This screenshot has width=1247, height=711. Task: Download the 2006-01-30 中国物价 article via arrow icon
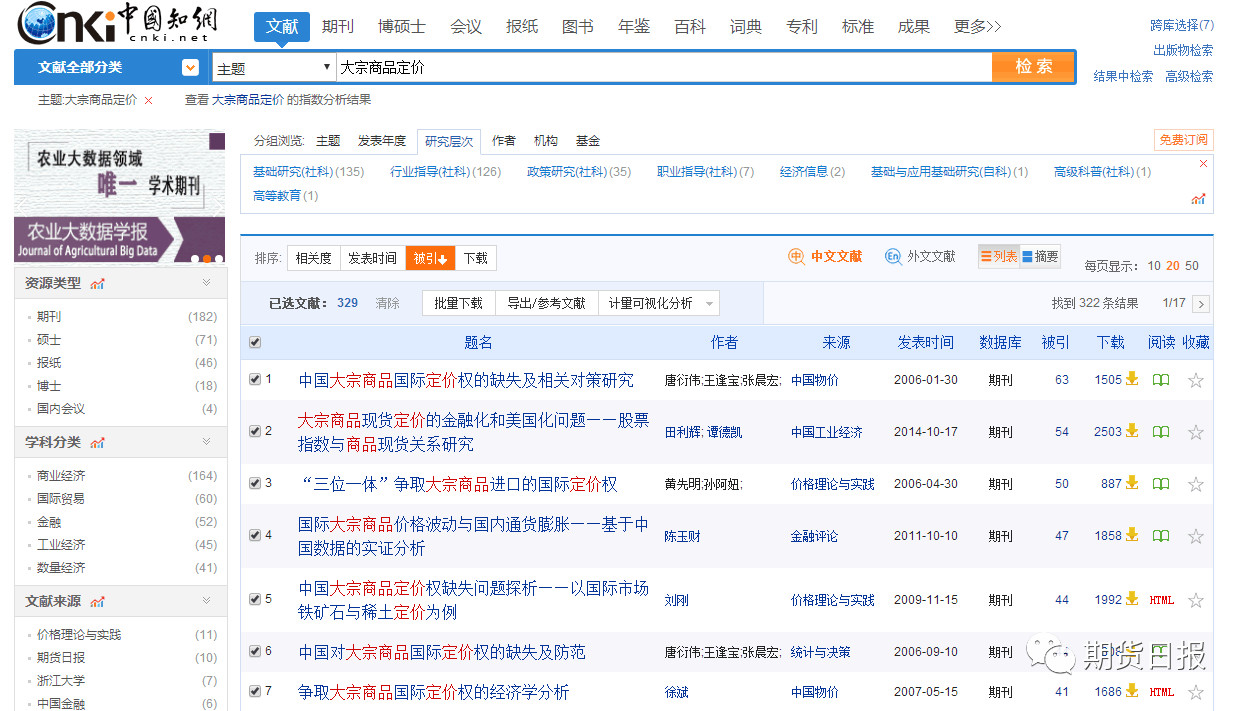[1132, 379]
